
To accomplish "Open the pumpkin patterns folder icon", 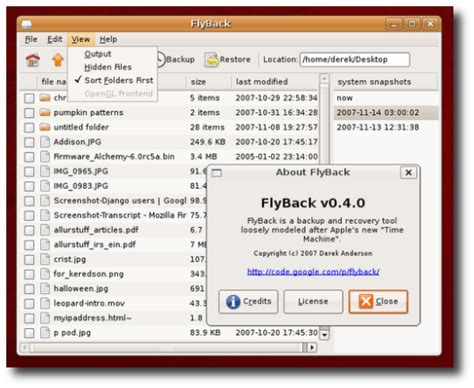I will (45, 112).
